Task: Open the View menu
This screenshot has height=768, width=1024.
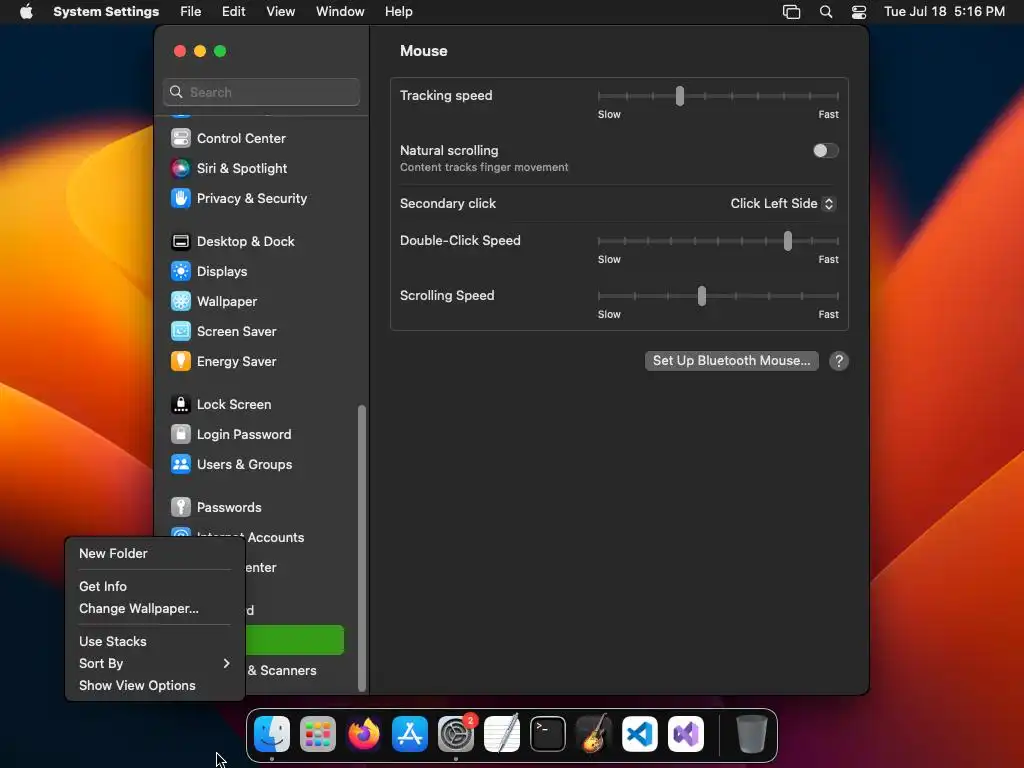Action: 280,12
